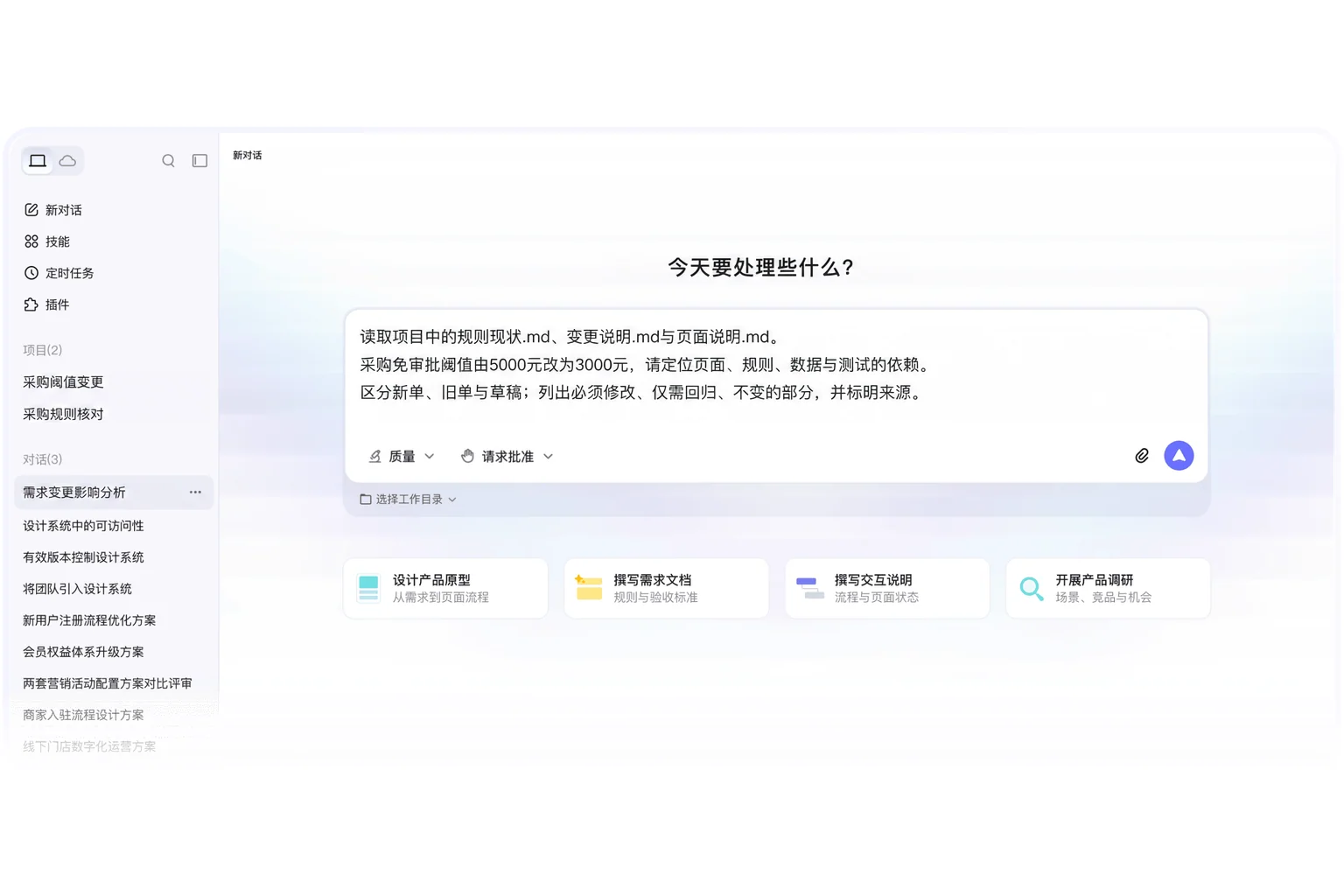Screen dimensions: 1344x896
Task: Open conversation 两套营销活动配置方案对比评审
Action: pos(108,683)
